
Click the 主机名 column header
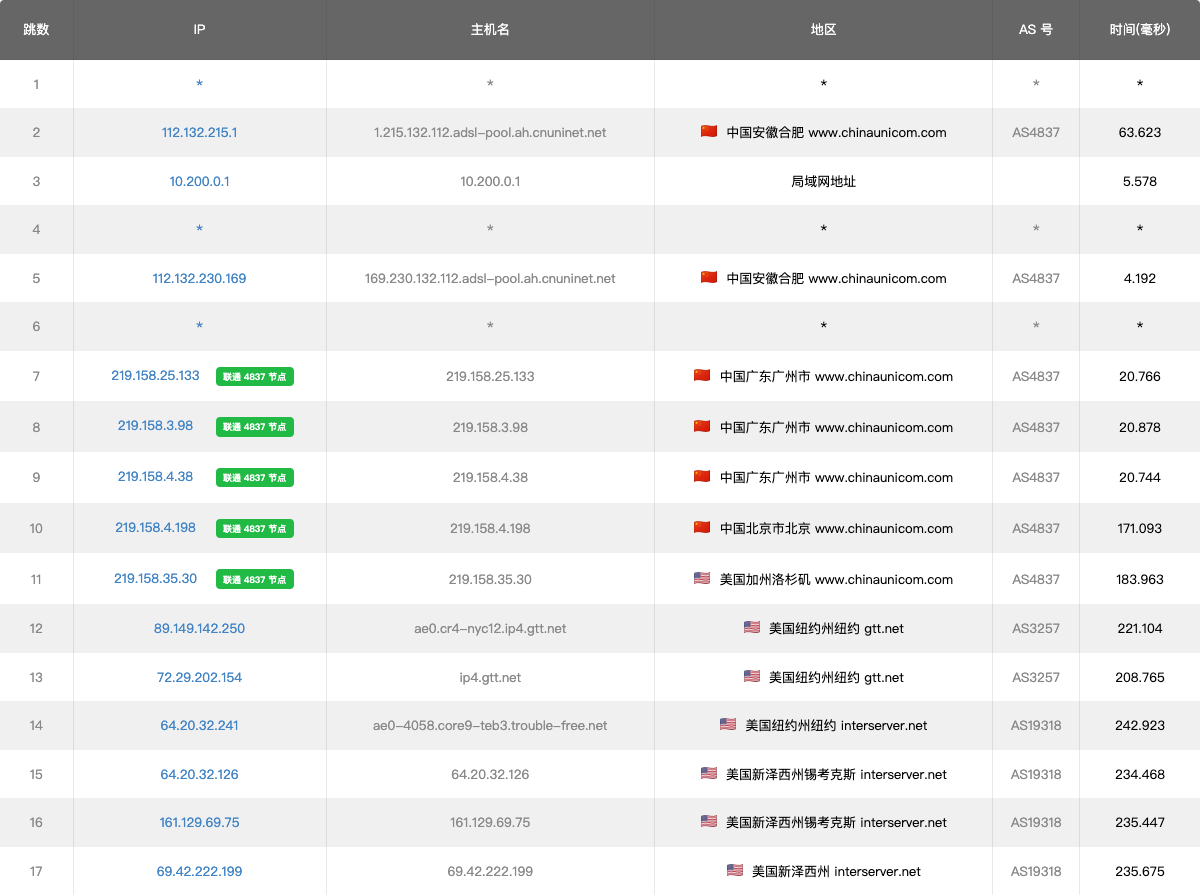pos(490,29)
